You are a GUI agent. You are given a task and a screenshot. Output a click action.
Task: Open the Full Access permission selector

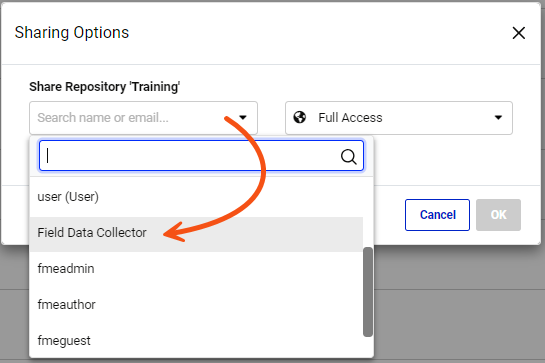click(x=399, y=118)
